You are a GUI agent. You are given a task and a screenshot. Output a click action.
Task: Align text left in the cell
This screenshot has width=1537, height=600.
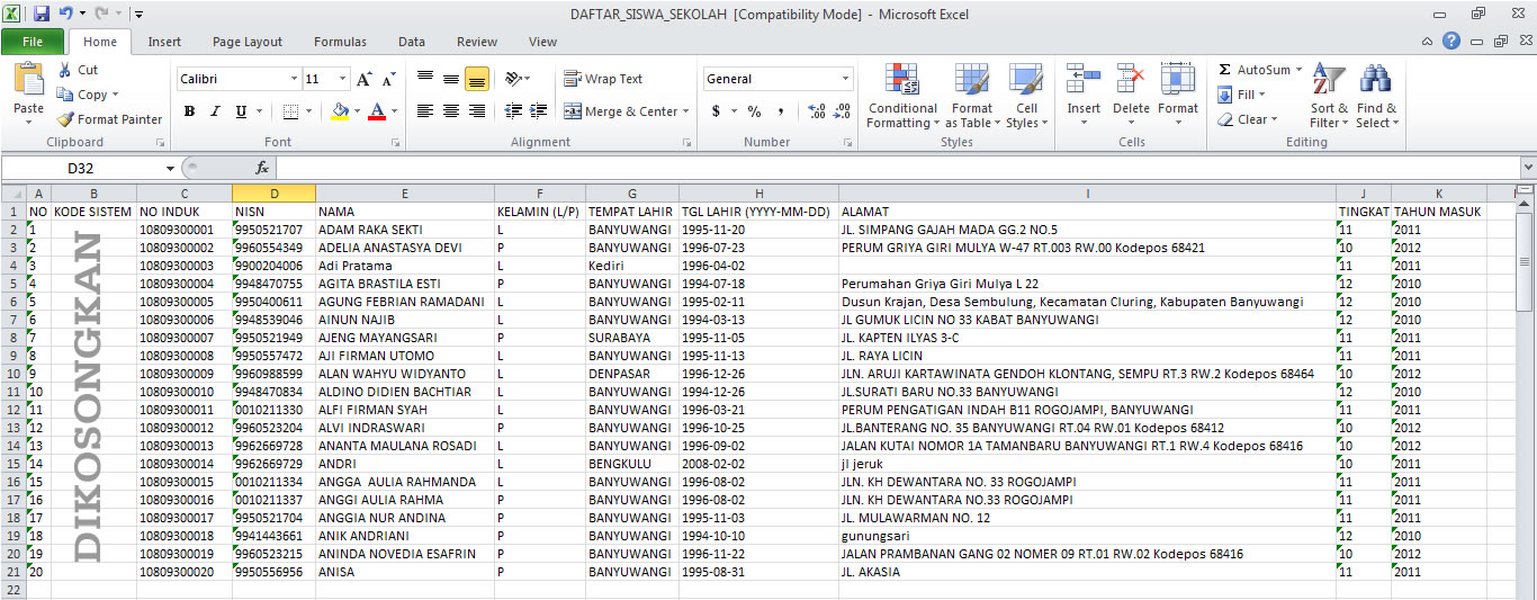coord(425,111)
